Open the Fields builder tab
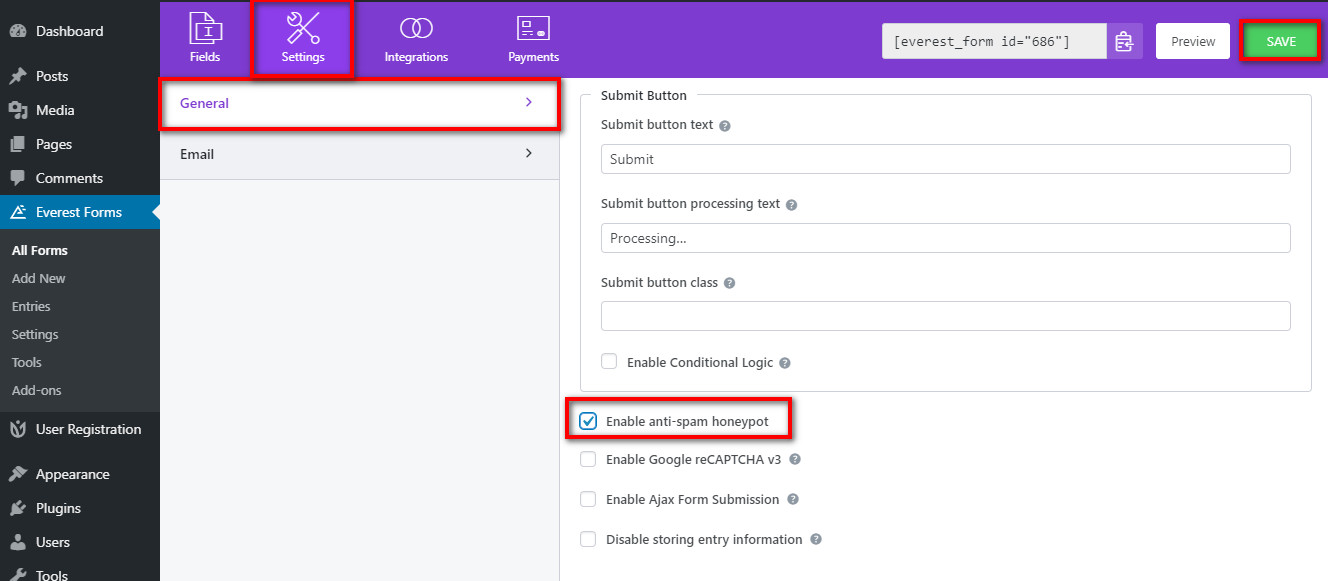The image size is (1328, 581). point(205,39)
